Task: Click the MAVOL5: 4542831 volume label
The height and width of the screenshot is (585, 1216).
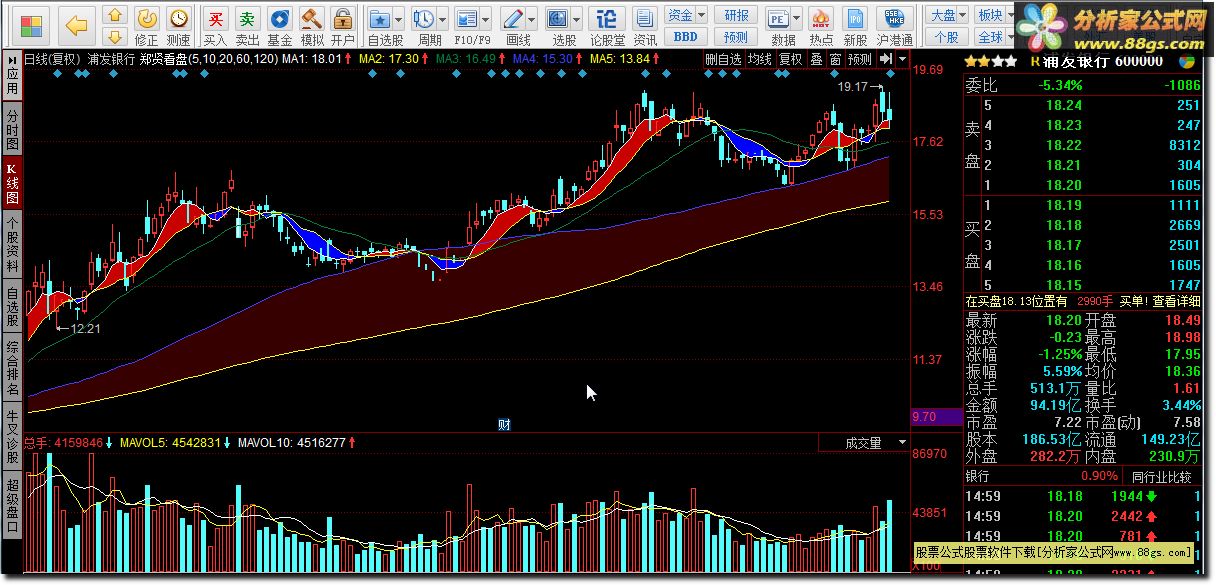Action: (170, 442)
